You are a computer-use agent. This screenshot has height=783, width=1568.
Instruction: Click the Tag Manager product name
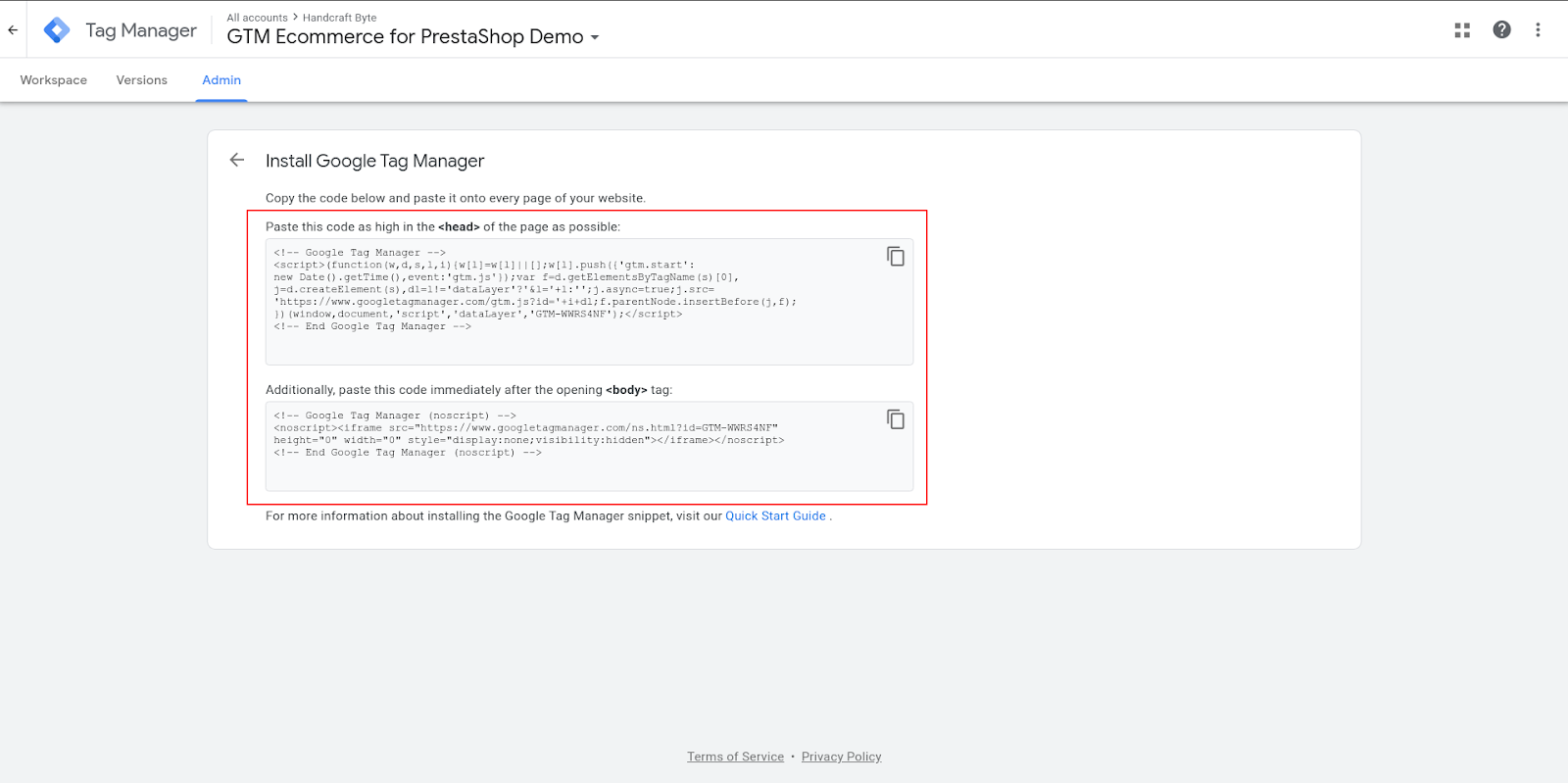click(x=141, y=31)
